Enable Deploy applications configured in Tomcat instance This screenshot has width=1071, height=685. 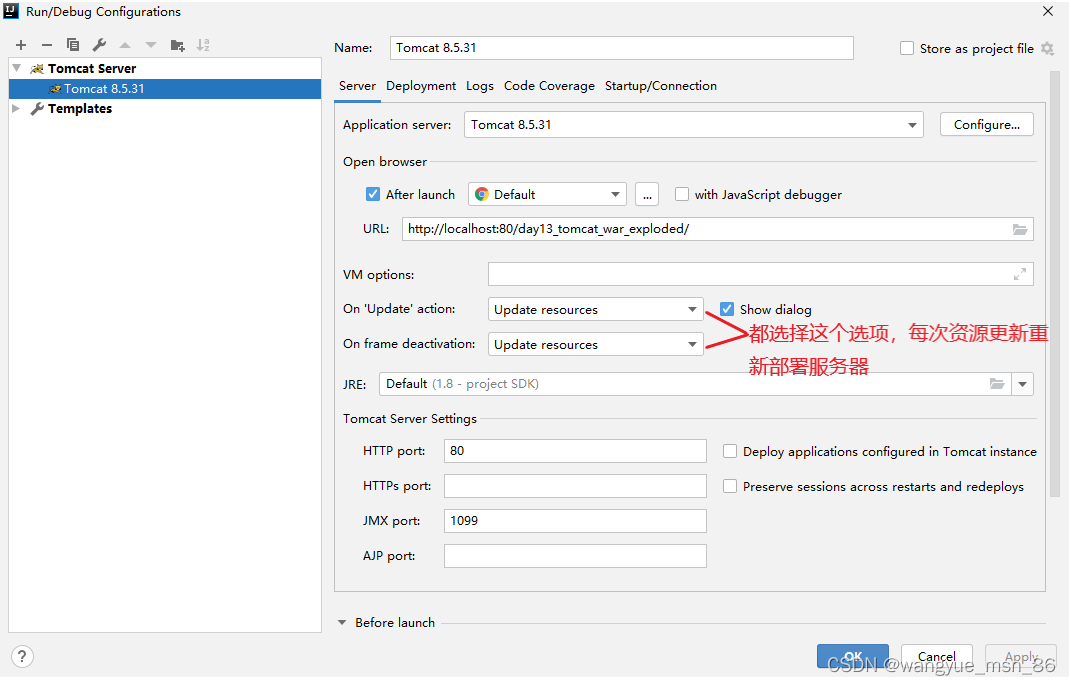[x=729, y=451]
